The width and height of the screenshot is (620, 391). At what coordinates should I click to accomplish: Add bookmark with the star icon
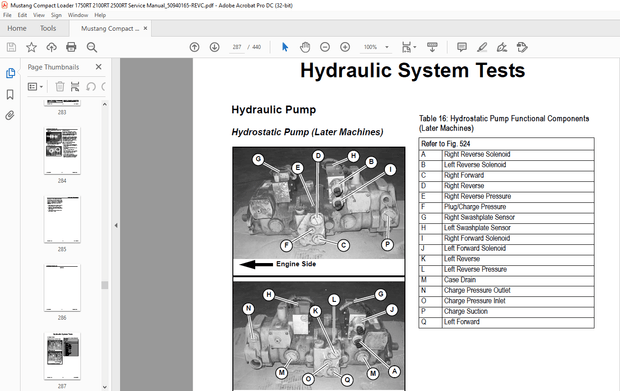pyautogui.click(x=31, y=47)
